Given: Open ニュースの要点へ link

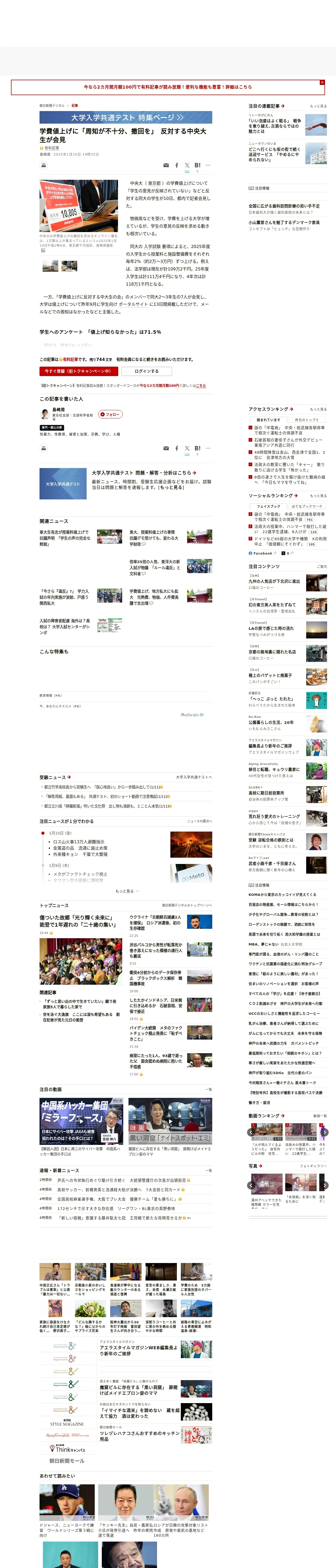Looking at the screenshot, I should [x=199, y=821].
